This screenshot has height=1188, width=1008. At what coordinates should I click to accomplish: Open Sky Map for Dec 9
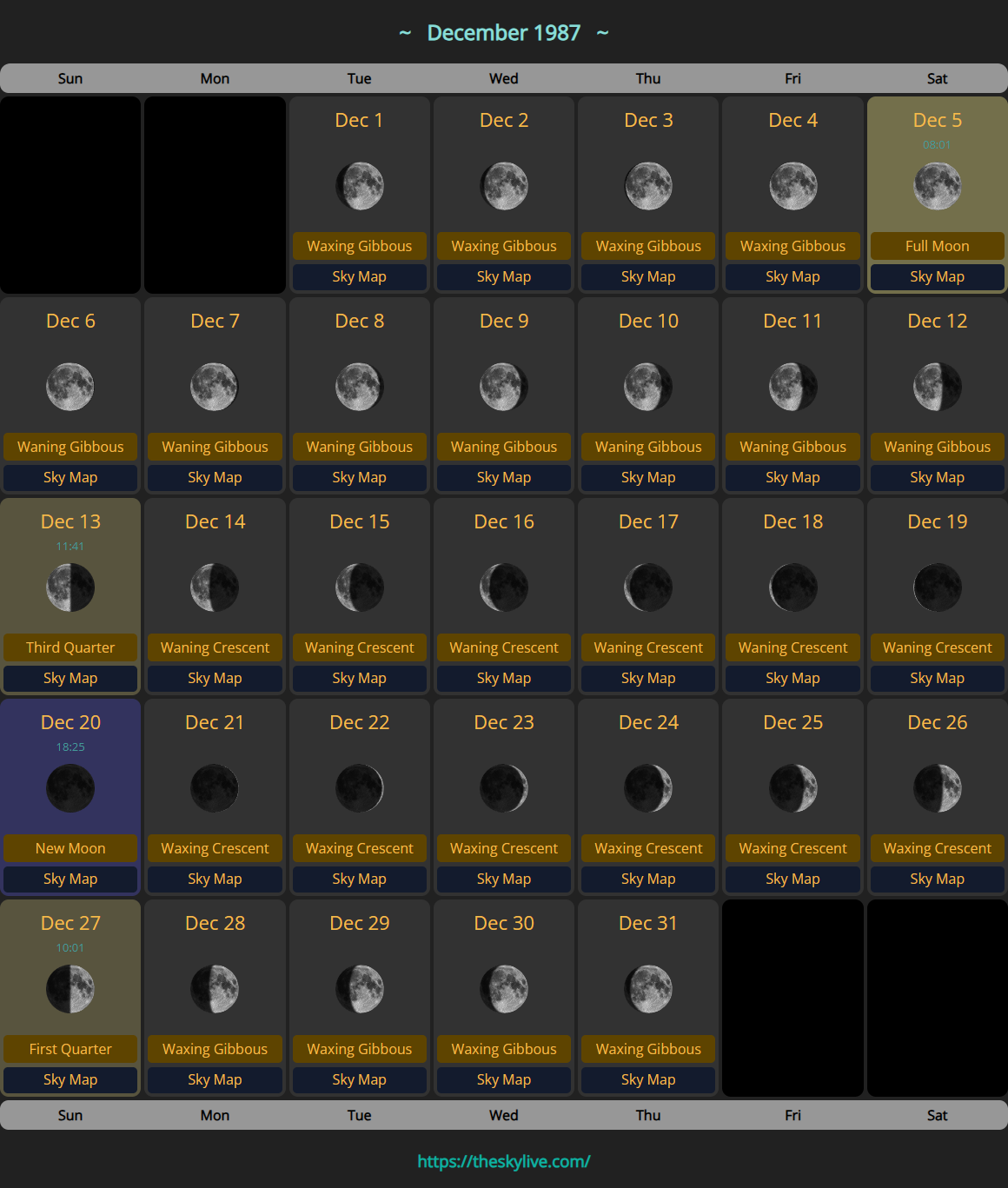(504, 477)
